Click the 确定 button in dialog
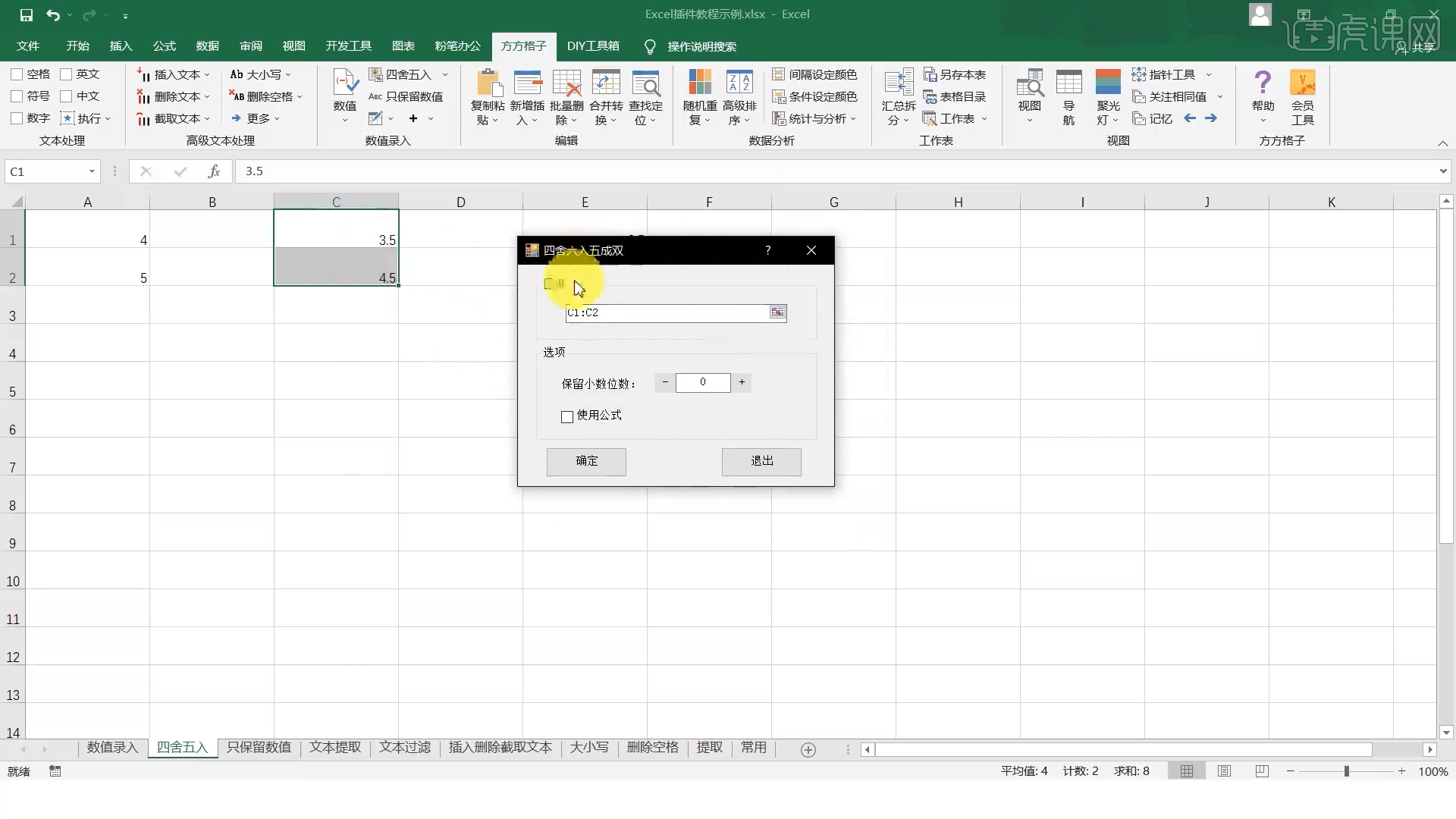 point(586,461)
